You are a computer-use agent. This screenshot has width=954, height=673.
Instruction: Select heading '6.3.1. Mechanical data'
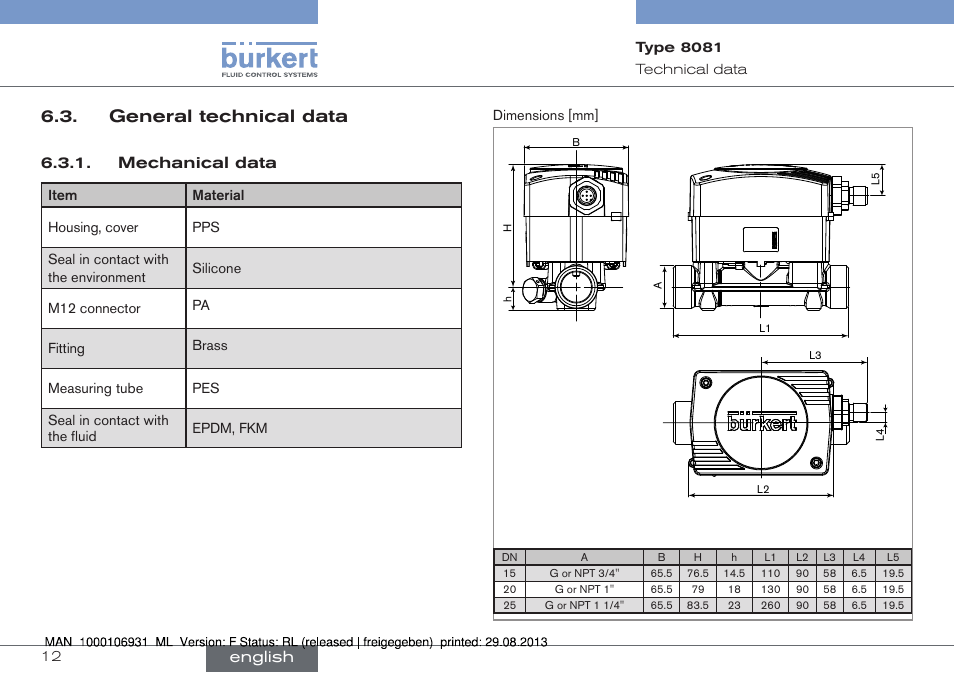(x=159, y=163)
